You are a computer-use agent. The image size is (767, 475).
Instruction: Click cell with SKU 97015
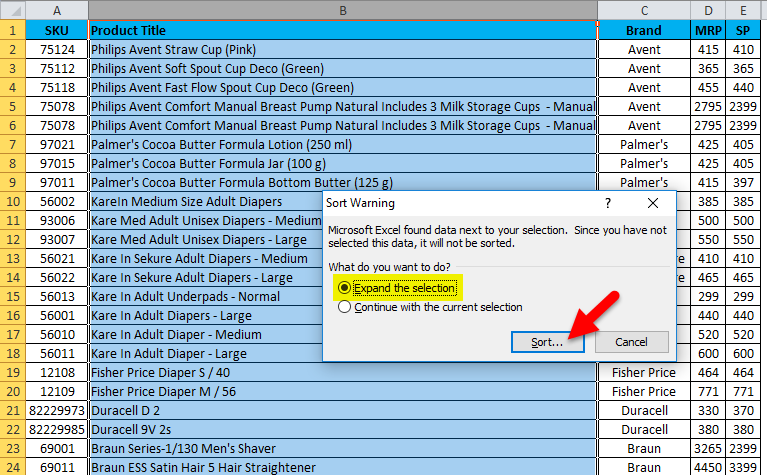[57, 163]
